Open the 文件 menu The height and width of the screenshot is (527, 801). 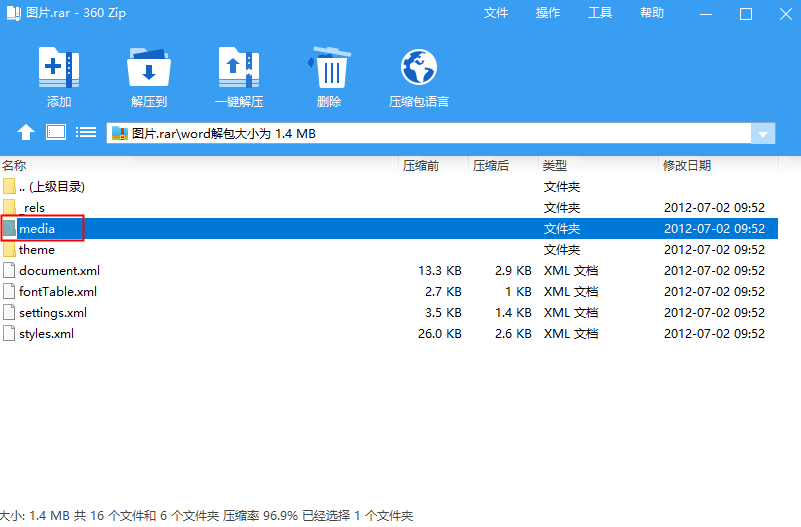pos(496,13)
